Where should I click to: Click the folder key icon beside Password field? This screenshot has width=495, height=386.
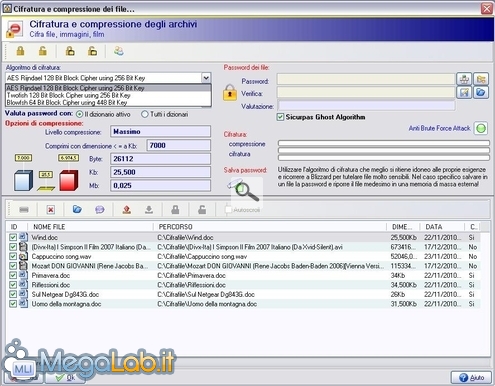coord(481,79)
